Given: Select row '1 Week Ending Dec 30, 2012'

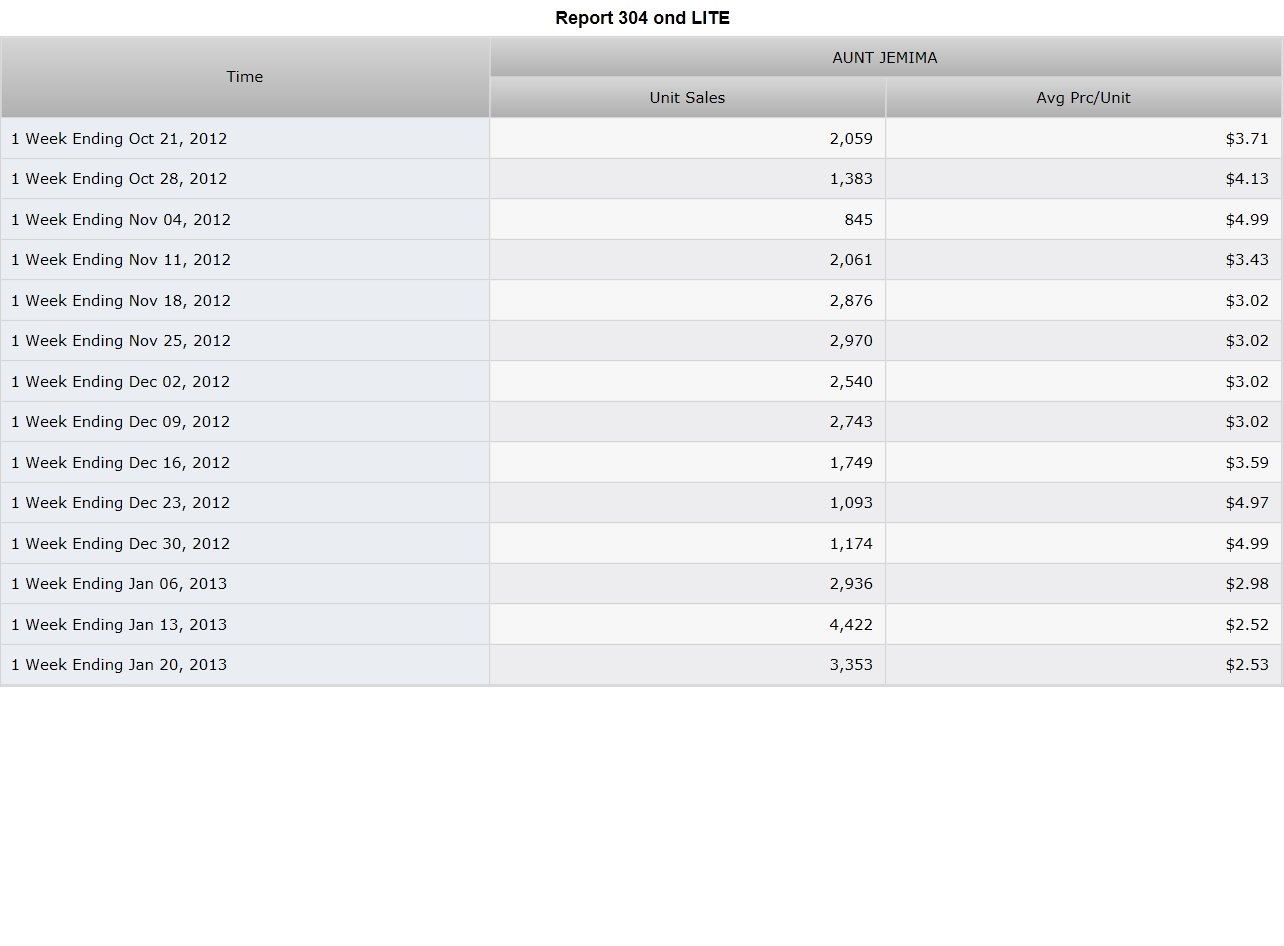Looking at the screenshot, I should coord(641,544).
